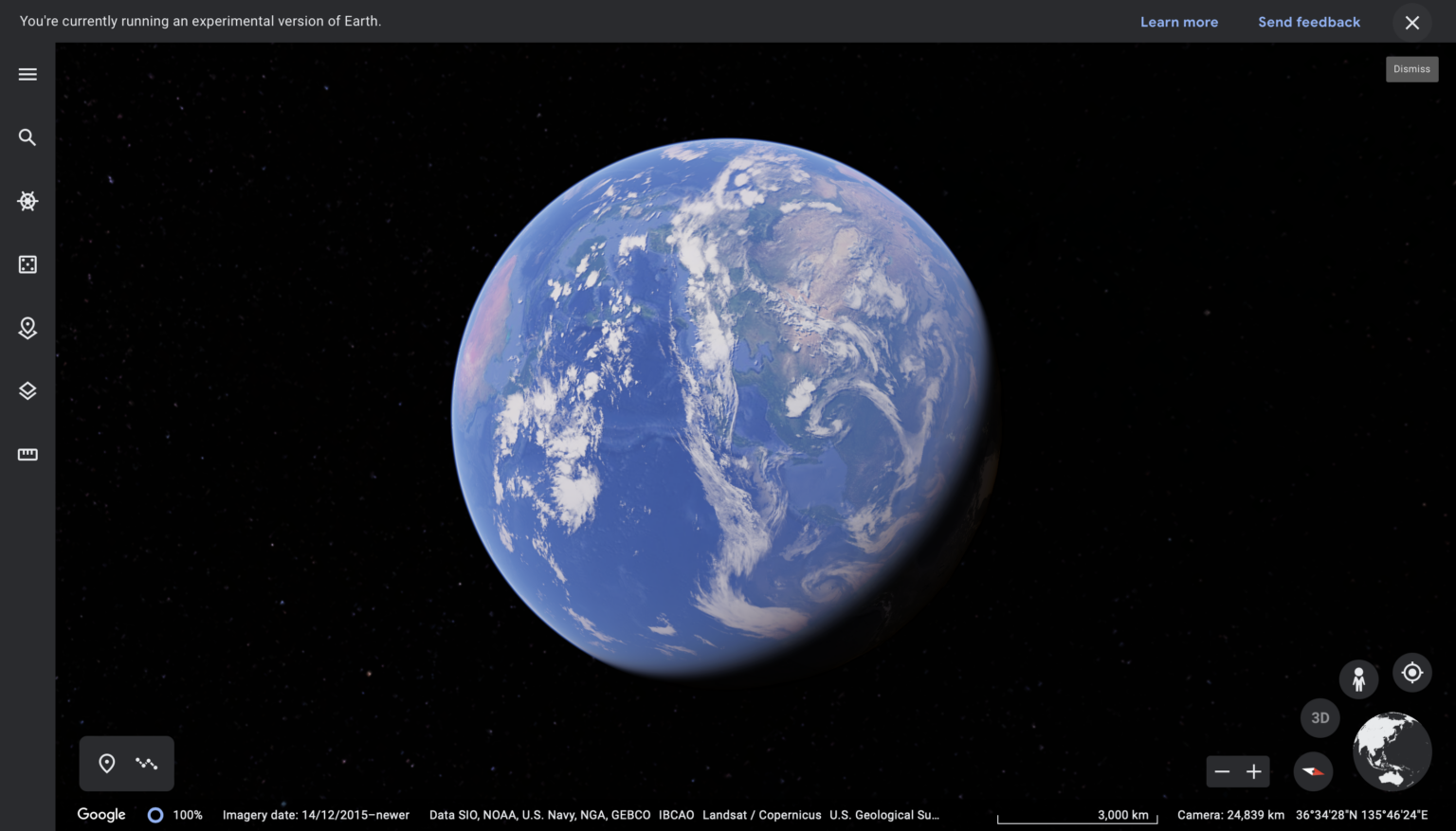The height and width of the screenshot is (831, 1456).
Task: Click the I'm Feeling Lucky dice icon
Action: pos(27,264)
